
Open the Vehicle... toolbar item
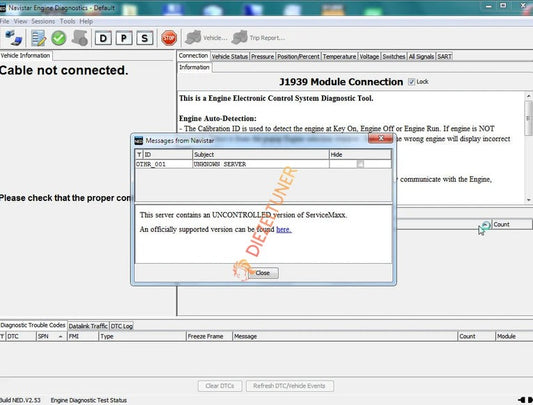point(206,38)
